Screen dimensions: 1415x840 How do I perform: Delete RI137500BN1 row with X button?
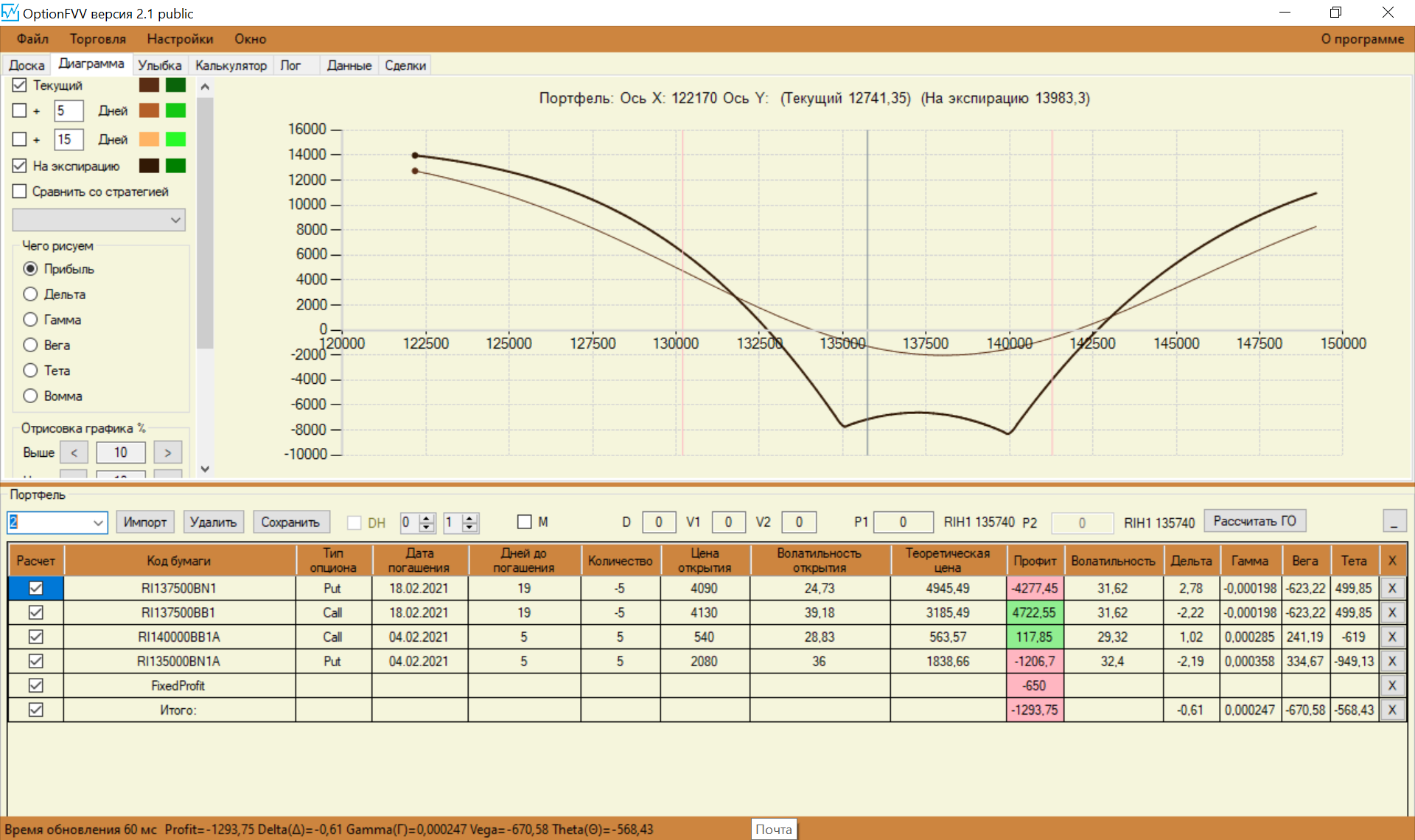pyautogui.click(x=1391, y=588)
